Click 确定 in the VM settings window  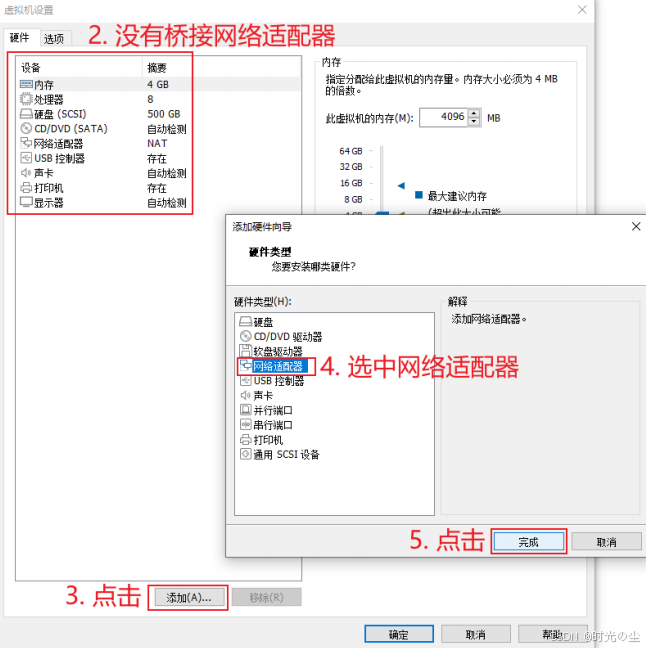(399, 634)
